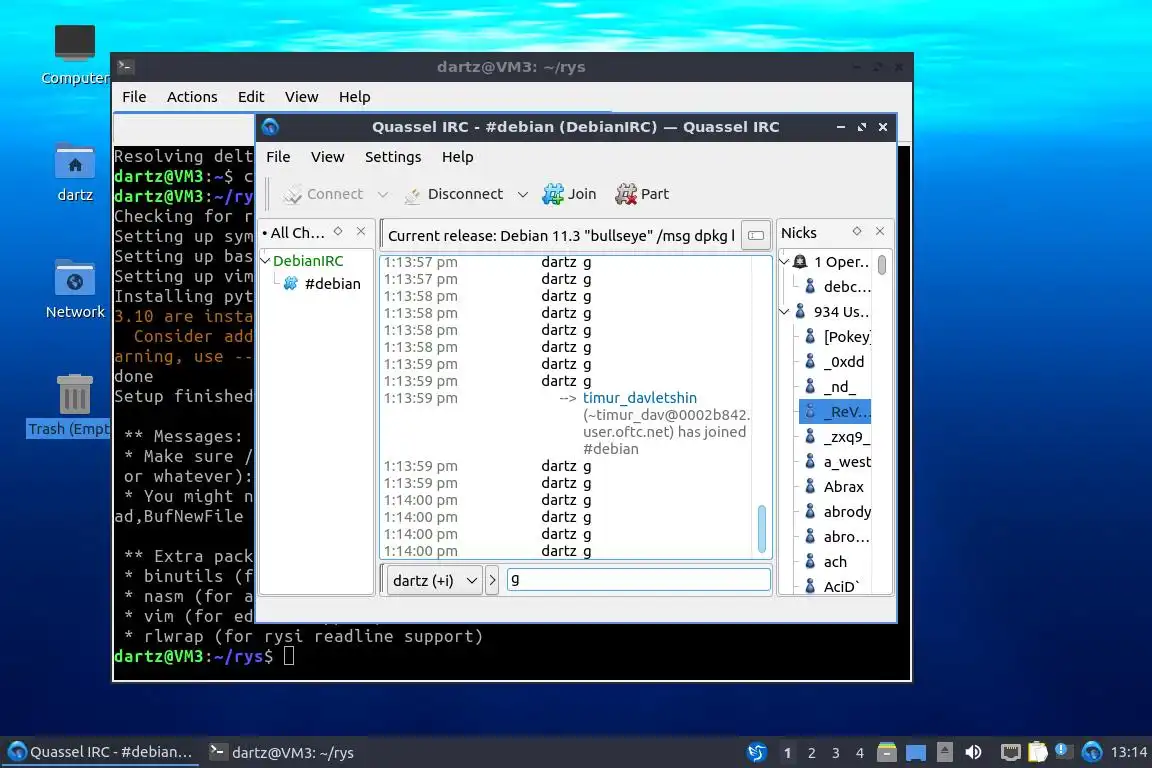Viewport: 1152px width, 768px height.
Task: Open the terminal's Actions menu
Action: 192,96
